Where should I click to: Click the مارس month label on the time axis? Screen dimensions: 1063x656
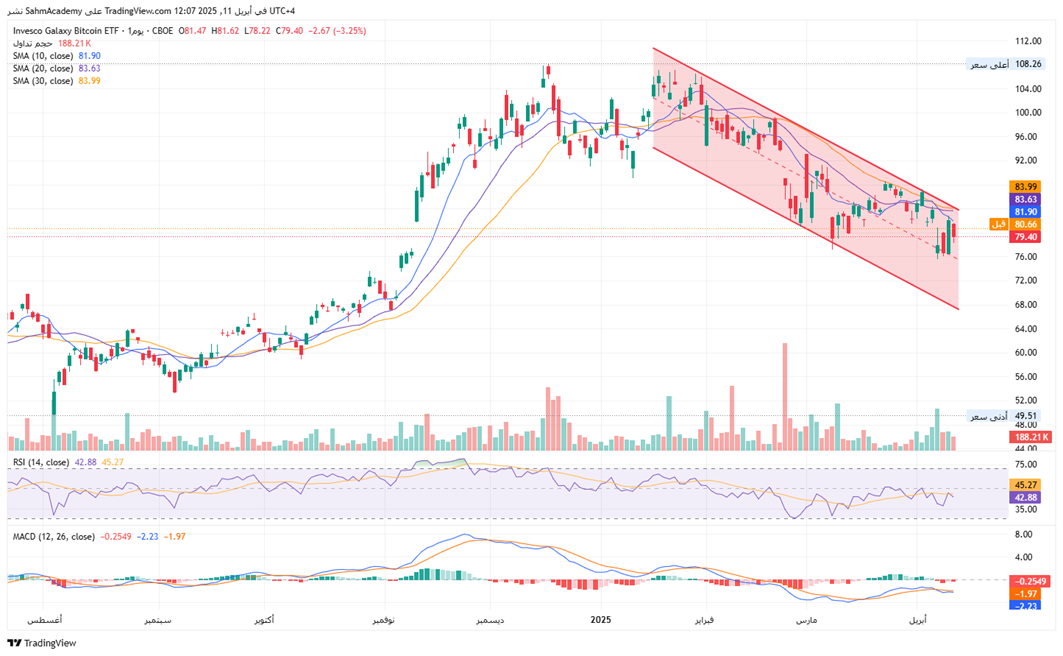pos(806,620)
